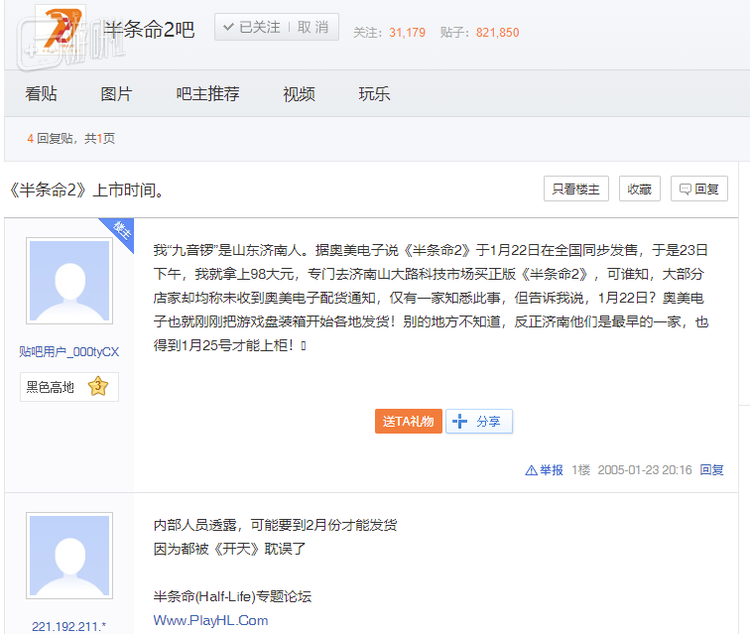
Task: Click 取消 to unfollow the forum
Action: click(x=313, y=27)
